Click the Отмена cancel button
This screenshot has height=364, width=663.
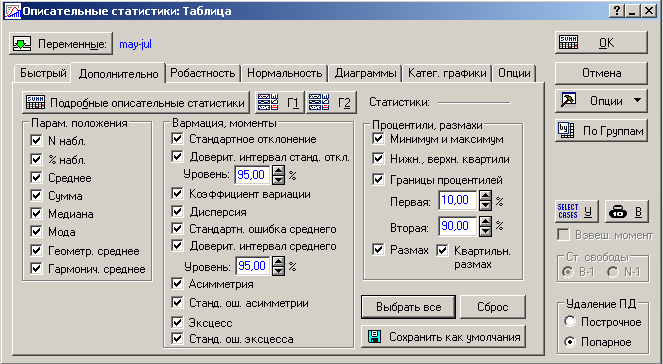[x=601, y=74]
